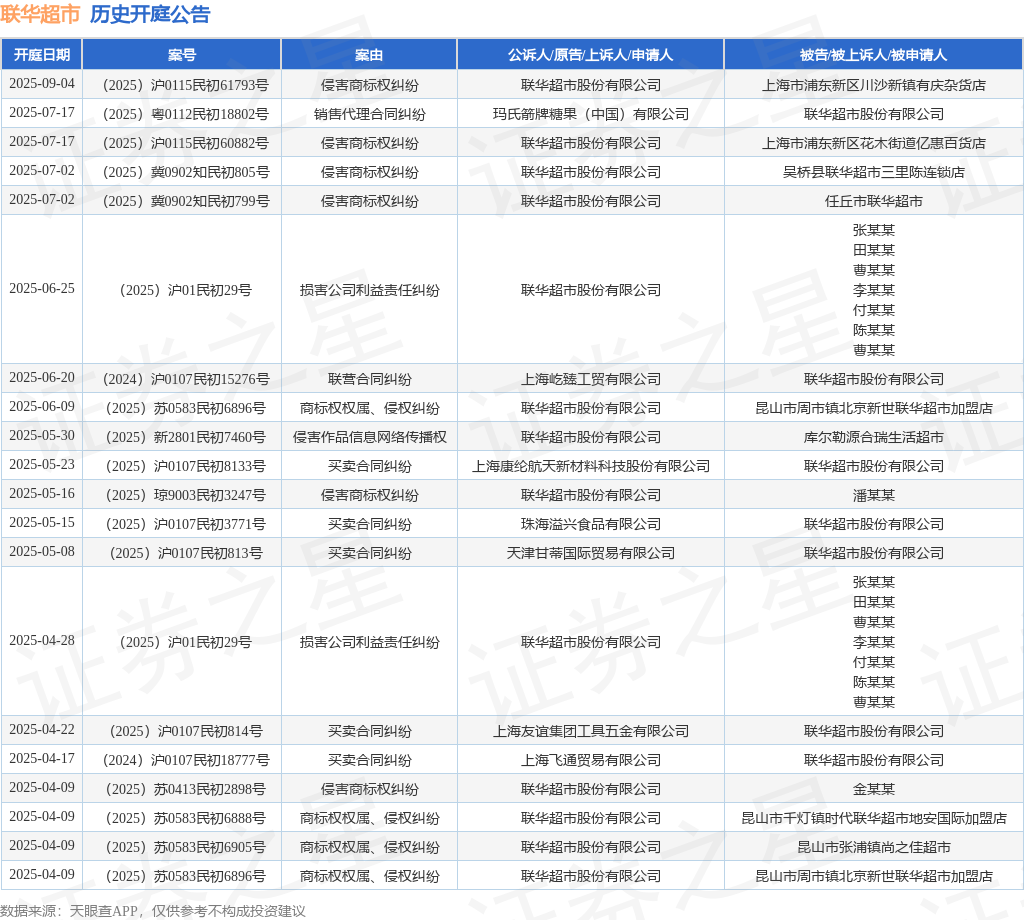Select the date cell 2025-06-25
The width and height of the screenshot is (1024, 920).
tap(42, 289)
